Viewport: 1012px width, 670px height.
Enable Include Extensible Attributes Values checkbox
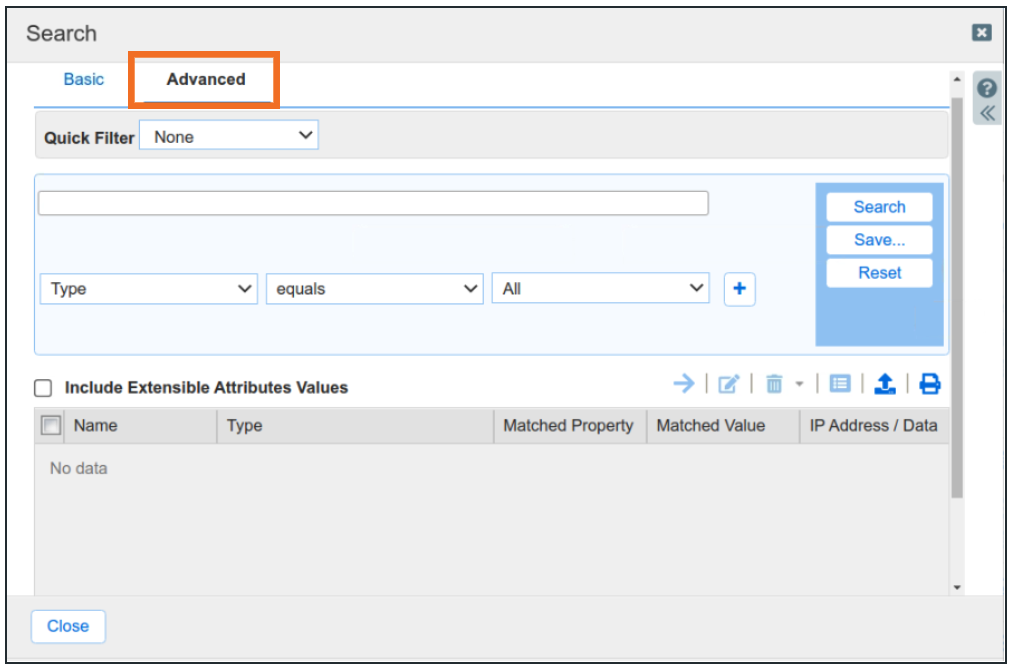(x=43, y=388)
